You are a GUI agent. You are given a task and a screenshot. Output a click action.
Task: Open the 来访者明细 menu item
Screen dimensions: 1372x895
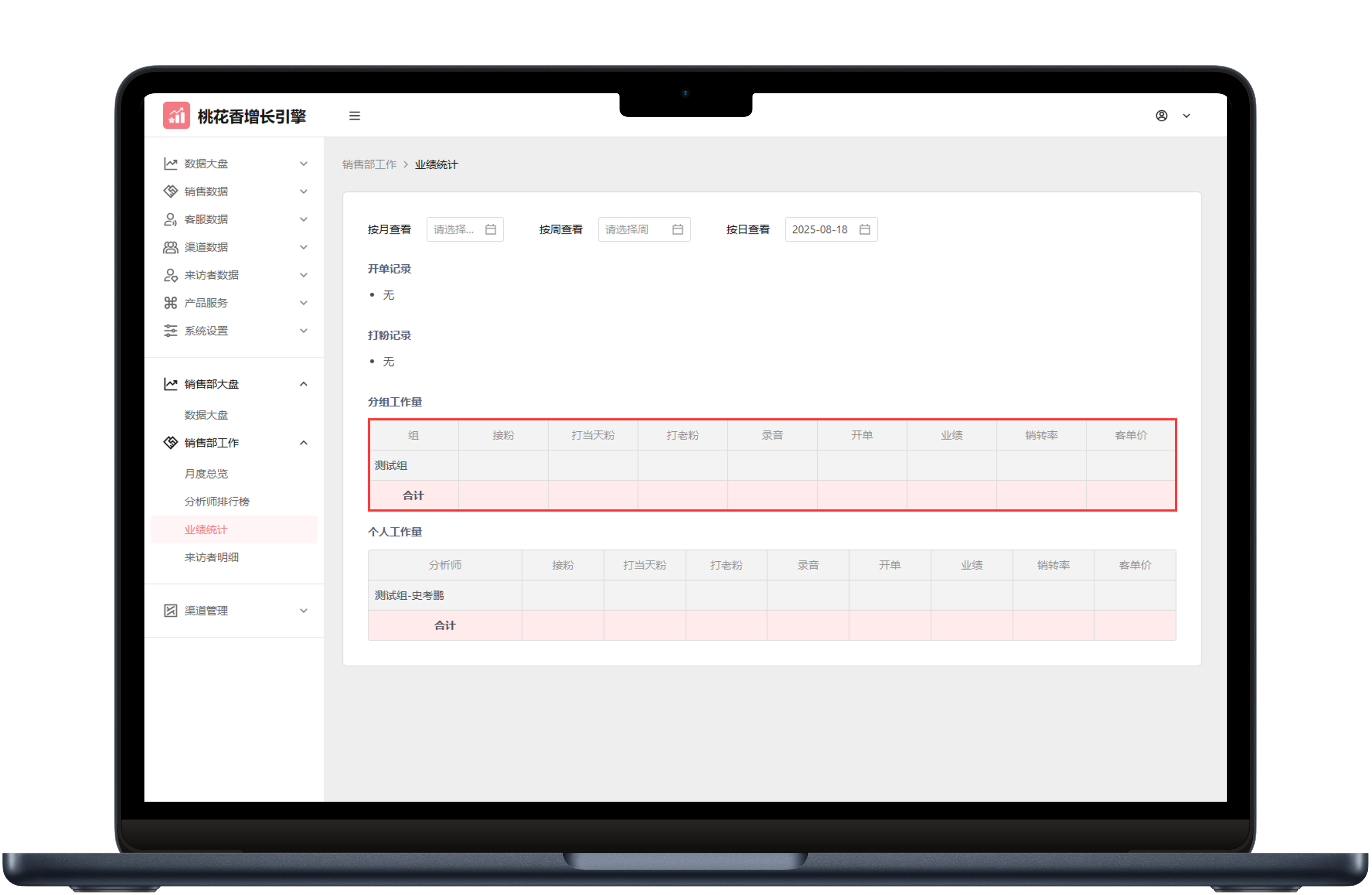tap(212, 557)
